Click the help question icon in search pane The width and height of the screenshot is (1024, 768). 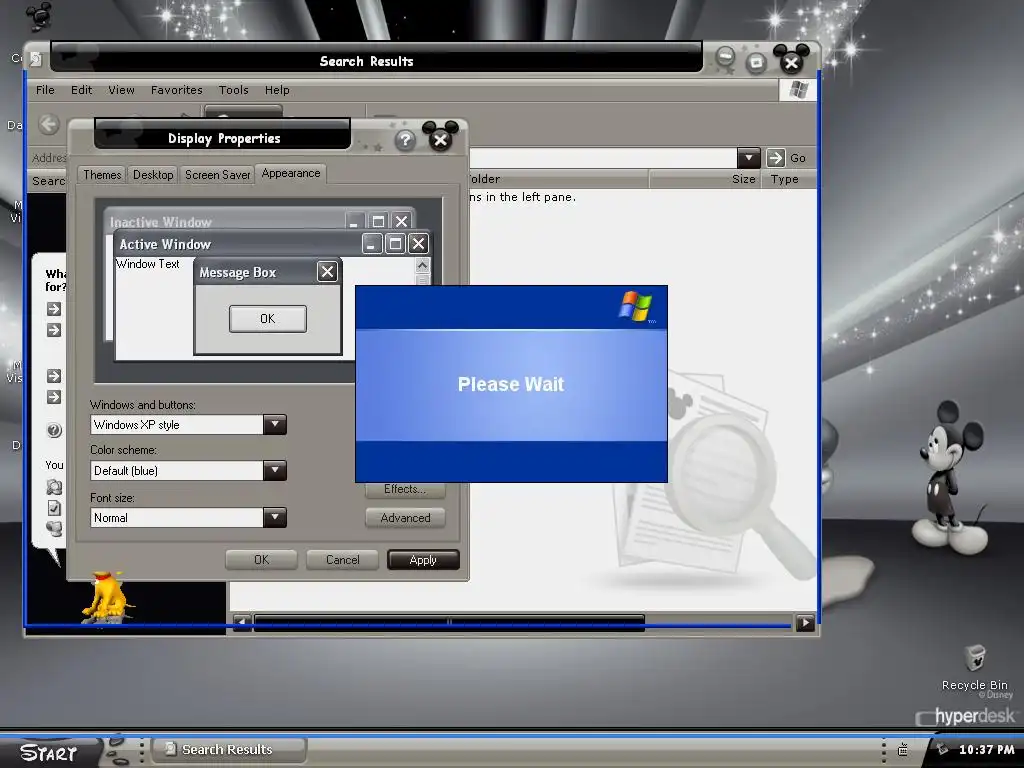[x=54, y=430]
